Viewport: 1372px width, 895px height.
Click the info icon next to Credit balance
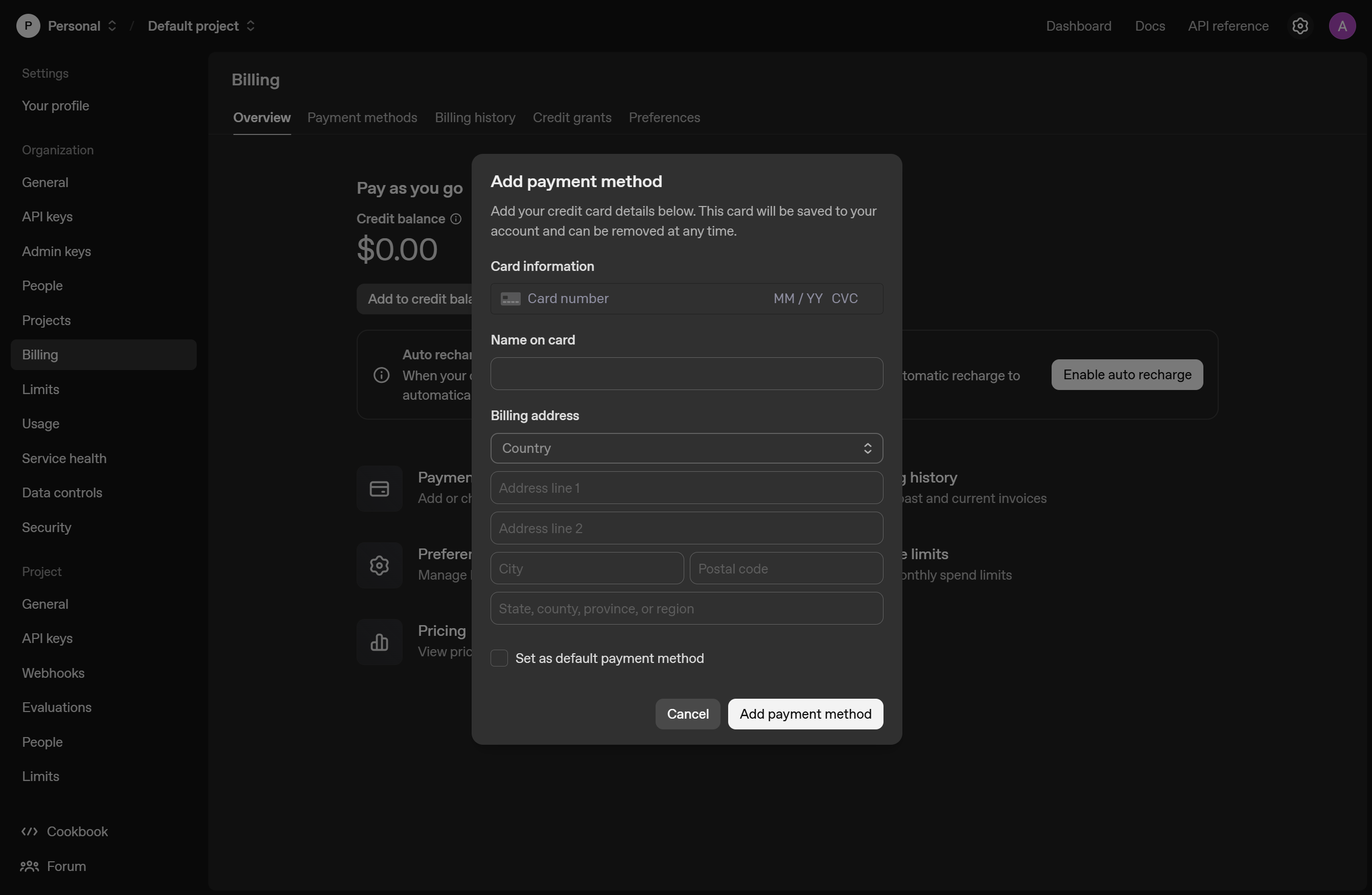[456, 219]
